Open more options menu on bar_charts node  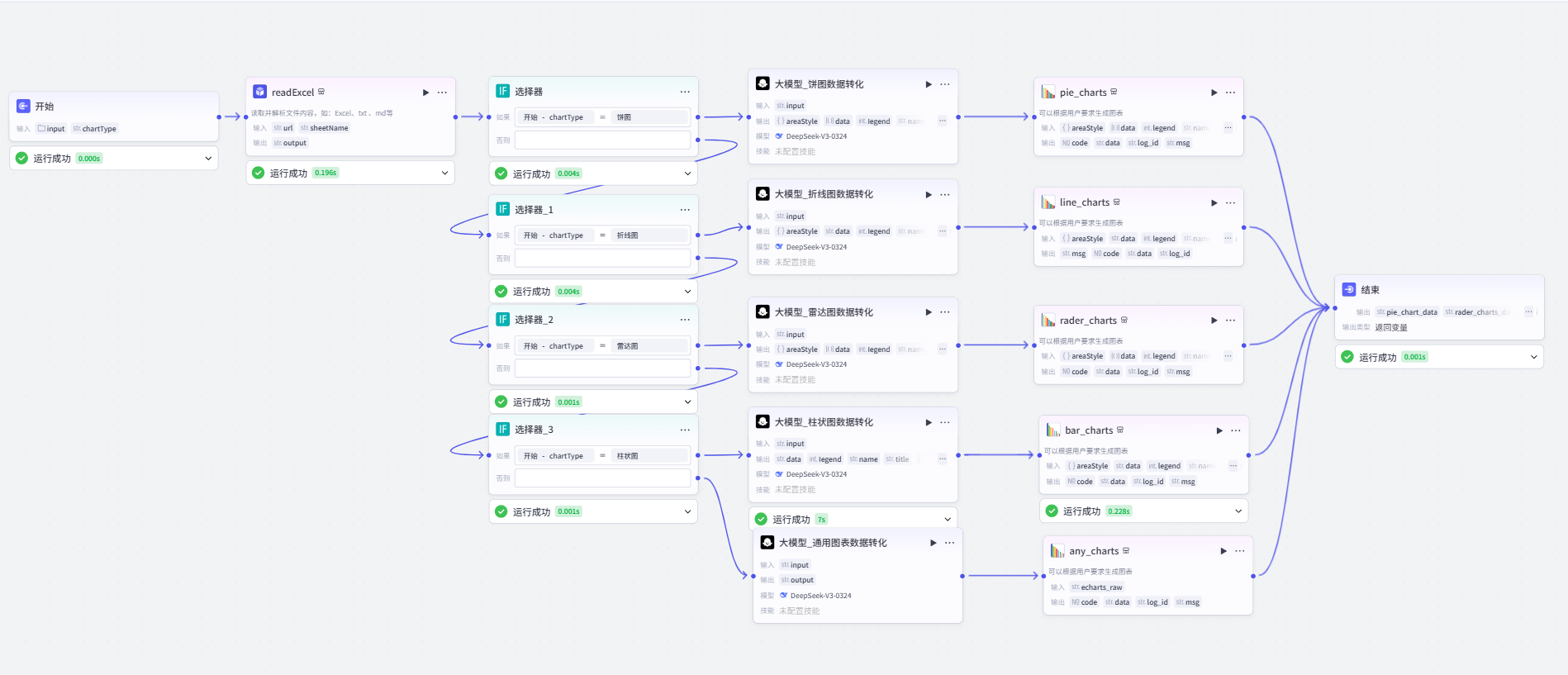pyautogui.click(x=1235, y=430)
